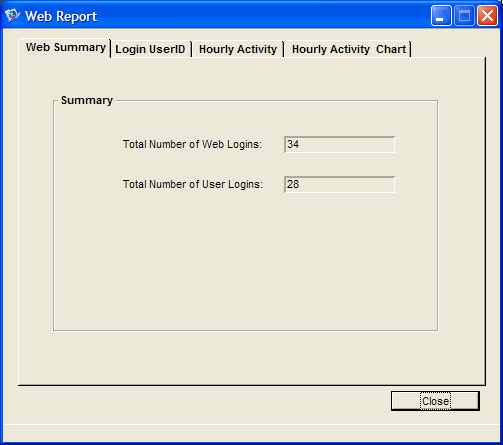Click the 'Web Report' title text
The height and width of the screenshot is (445, 503).
[x=61, y=16]
